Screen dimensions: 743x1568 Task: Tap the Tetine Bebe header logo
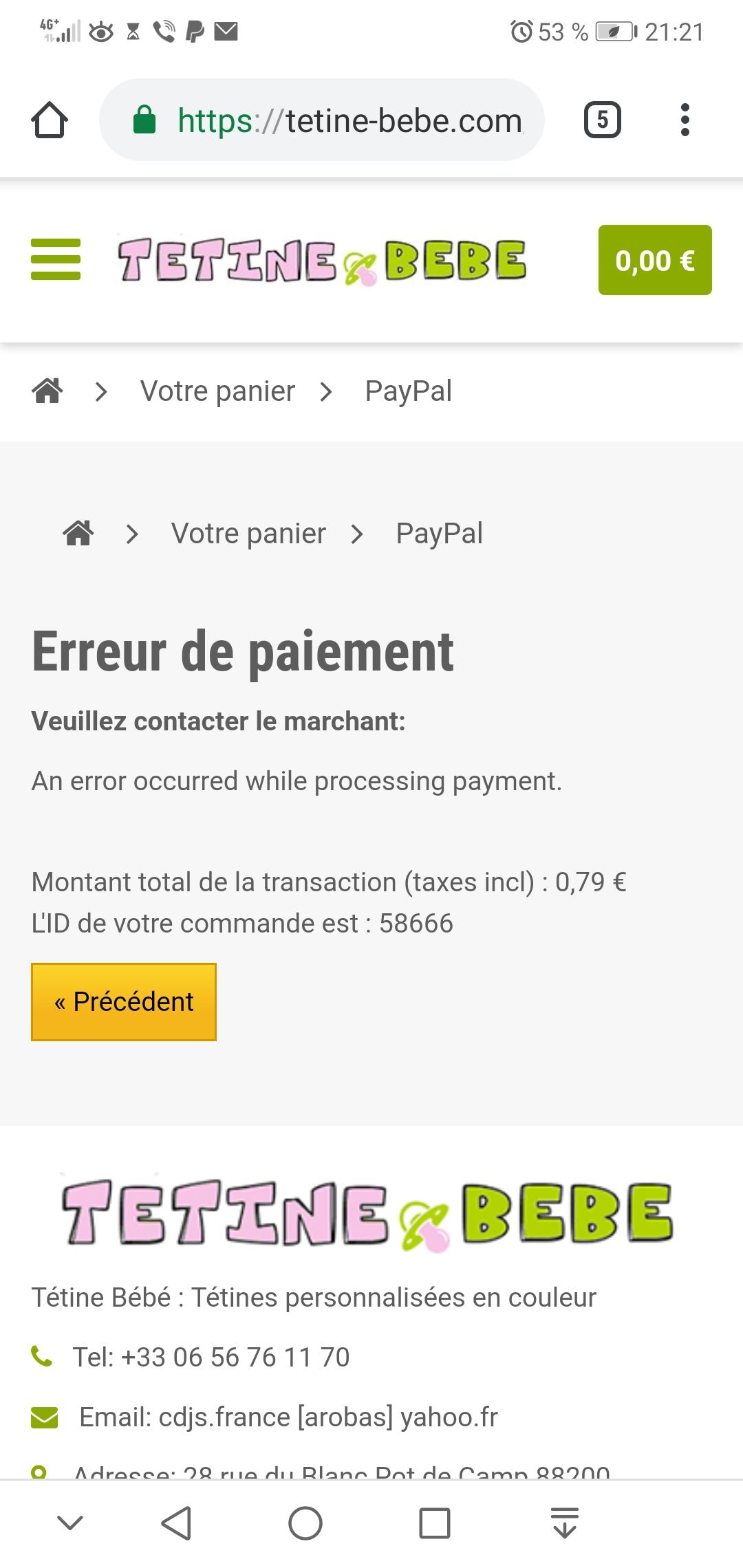pyautogui.click(x=322, y=261)
